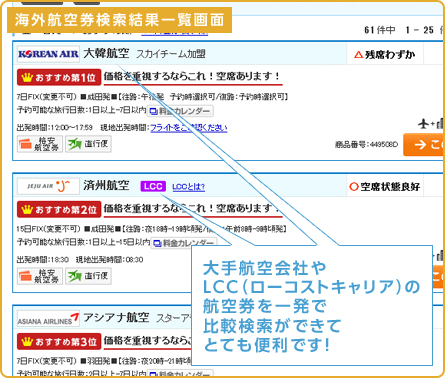The height and width of the screenshot is (378, 445).
Task: Open 料金カレンダー in the Jeju Air listing
Action: (x=184, y=243)
